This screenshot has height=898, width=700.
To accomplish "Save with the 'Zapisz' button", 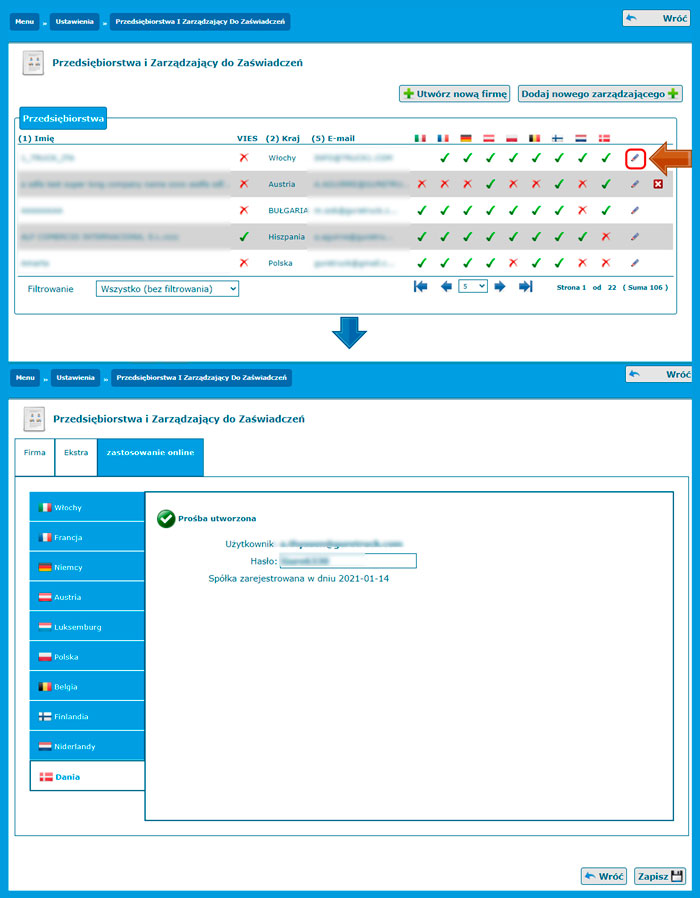I will (660, 876).
